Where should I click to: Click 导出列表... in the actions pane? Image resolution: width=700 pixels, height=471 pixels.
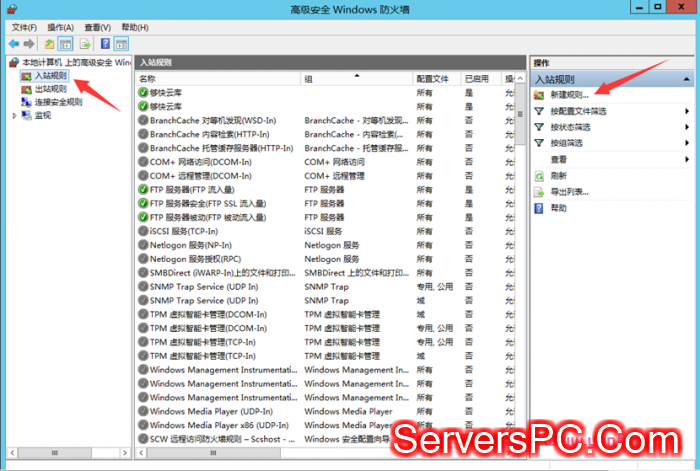pos(569,191)
